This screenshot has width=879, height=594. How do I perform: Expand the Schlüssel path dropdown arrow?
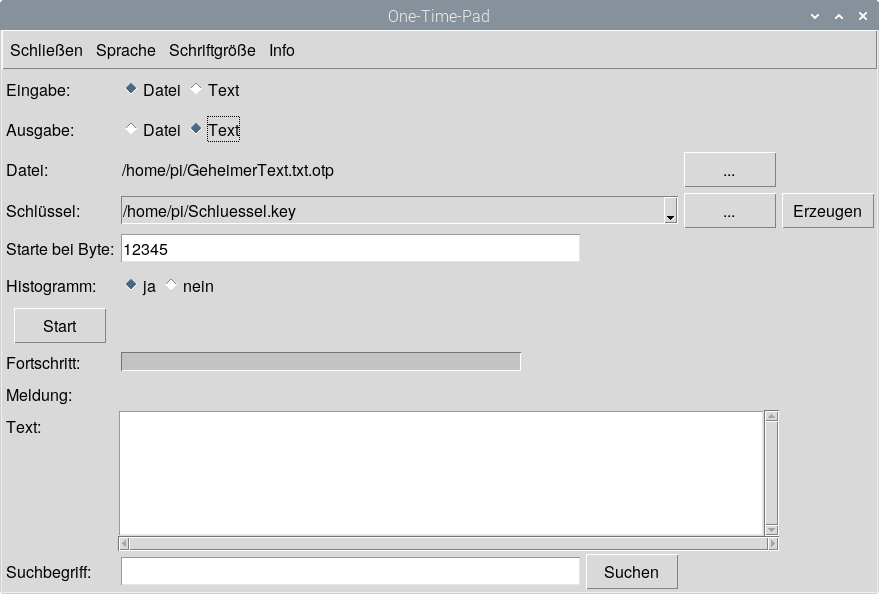pos(670,212)
